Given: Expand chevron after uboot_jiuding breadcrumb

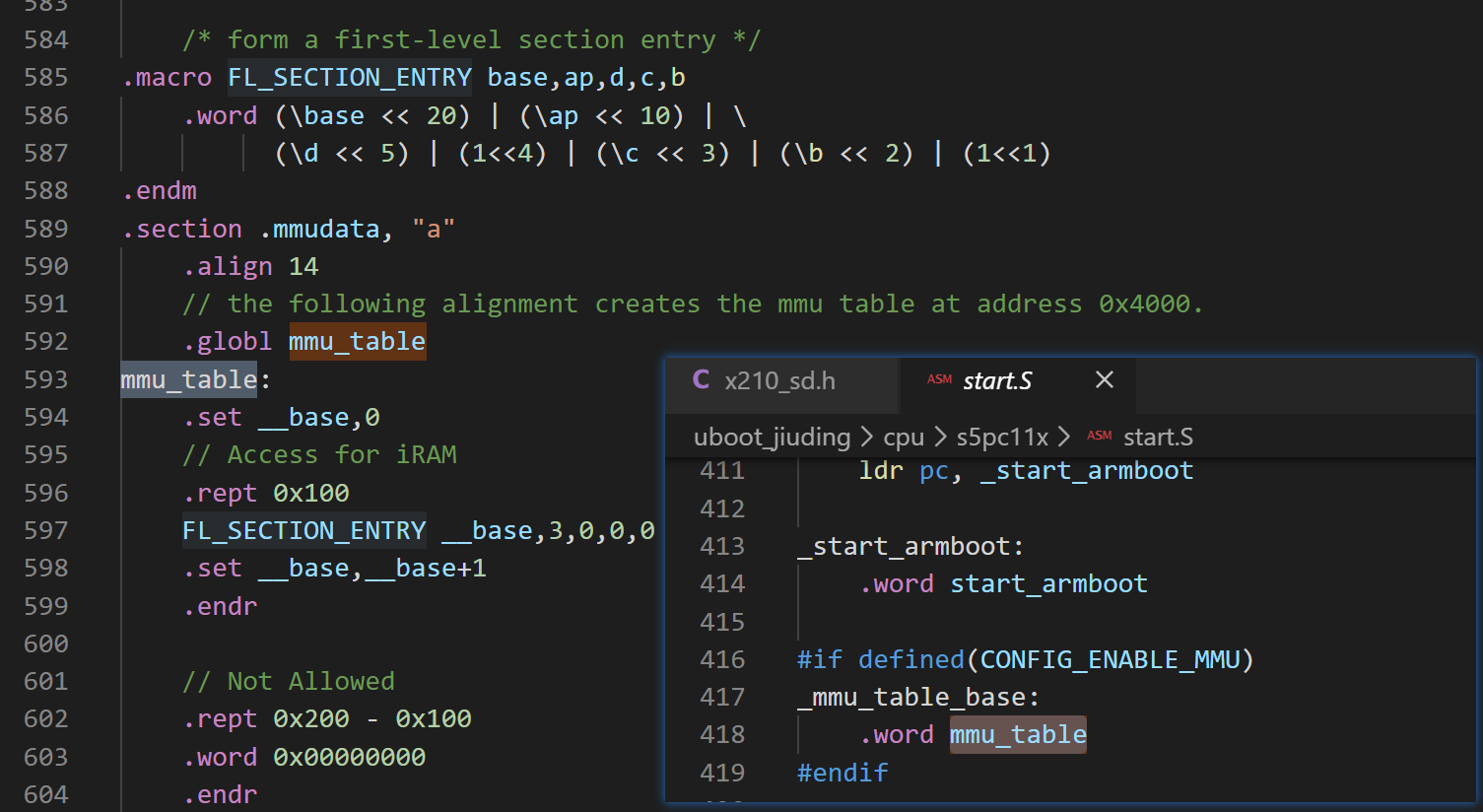Looking at the screenshot, I should (866, 436).
